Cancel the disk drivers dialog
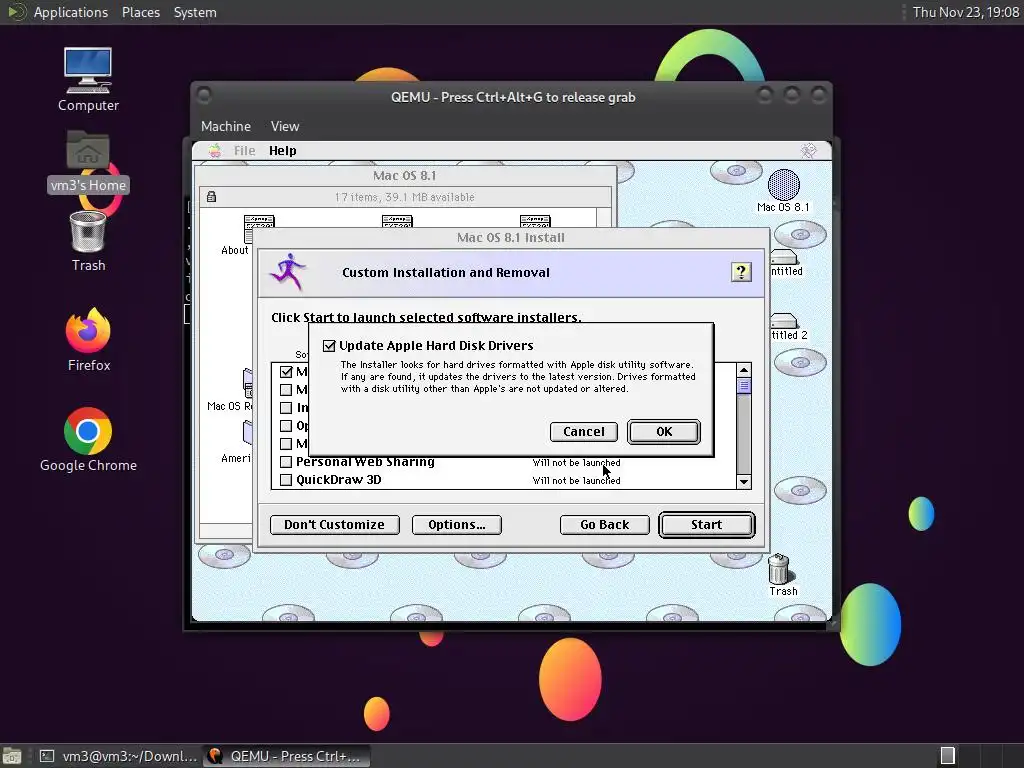The image size is (1024, 768). [583, 432]
